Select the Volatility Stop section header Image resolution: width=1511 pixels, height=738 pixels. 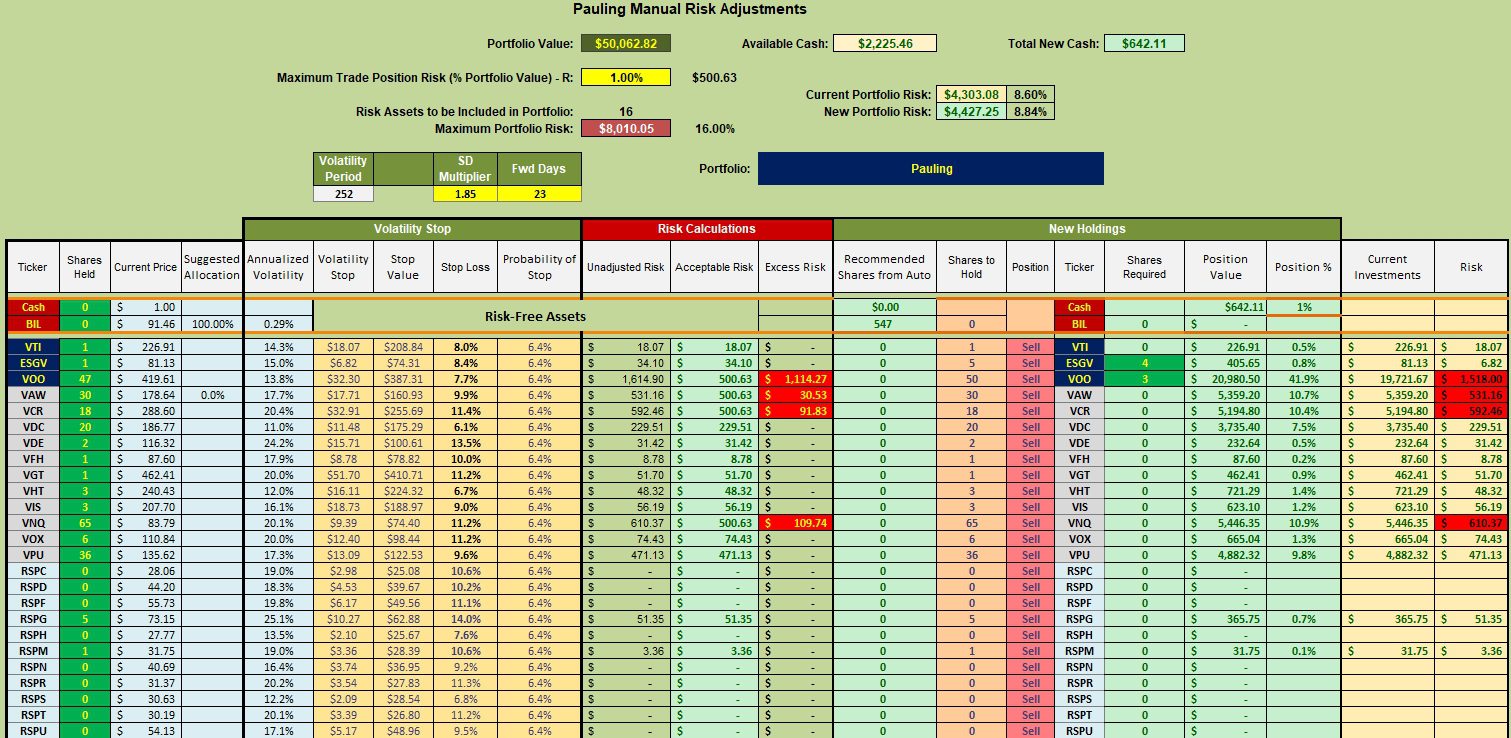412,229
